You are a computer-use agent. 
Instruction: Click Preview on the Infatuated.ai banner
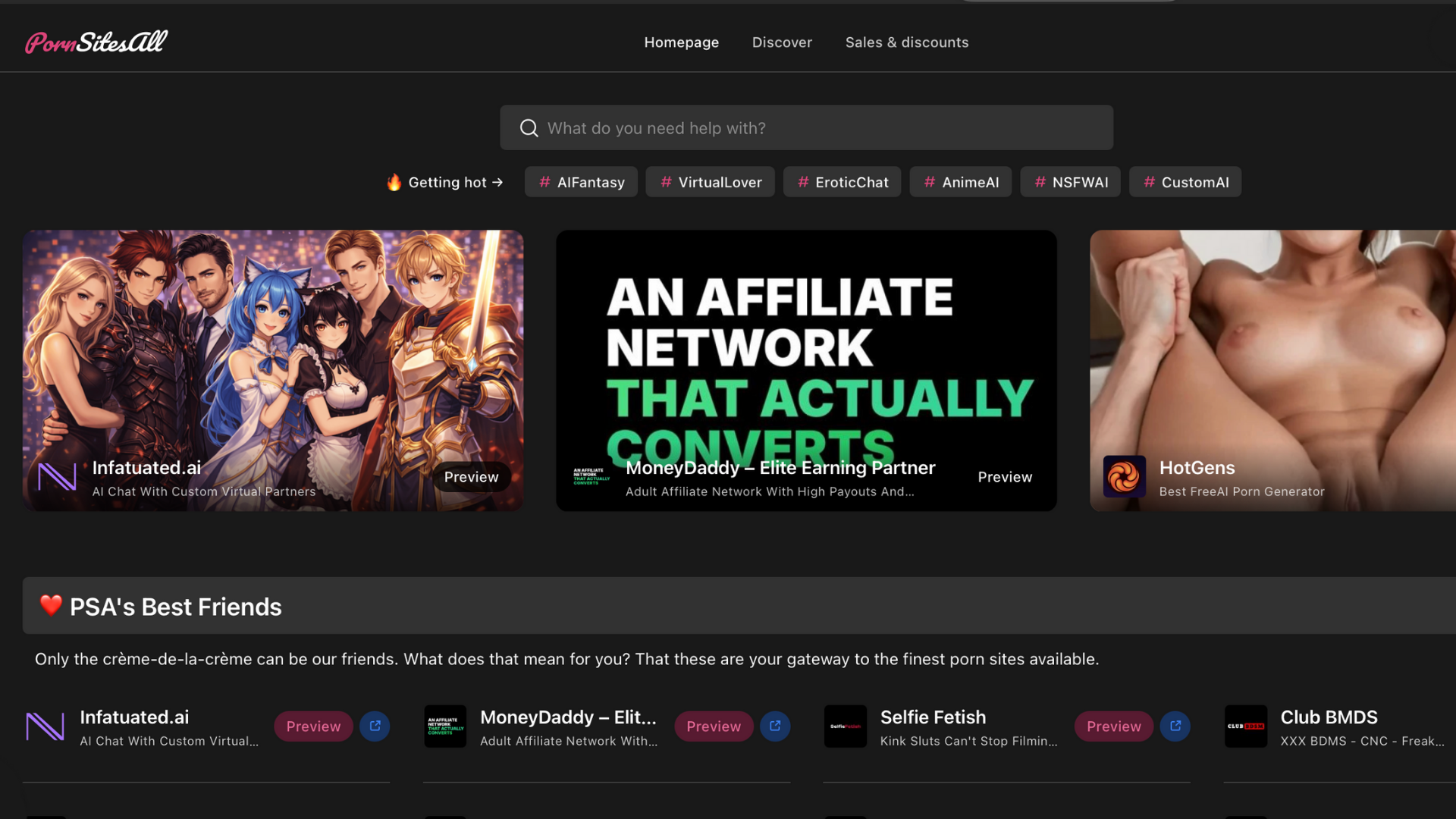471,477
